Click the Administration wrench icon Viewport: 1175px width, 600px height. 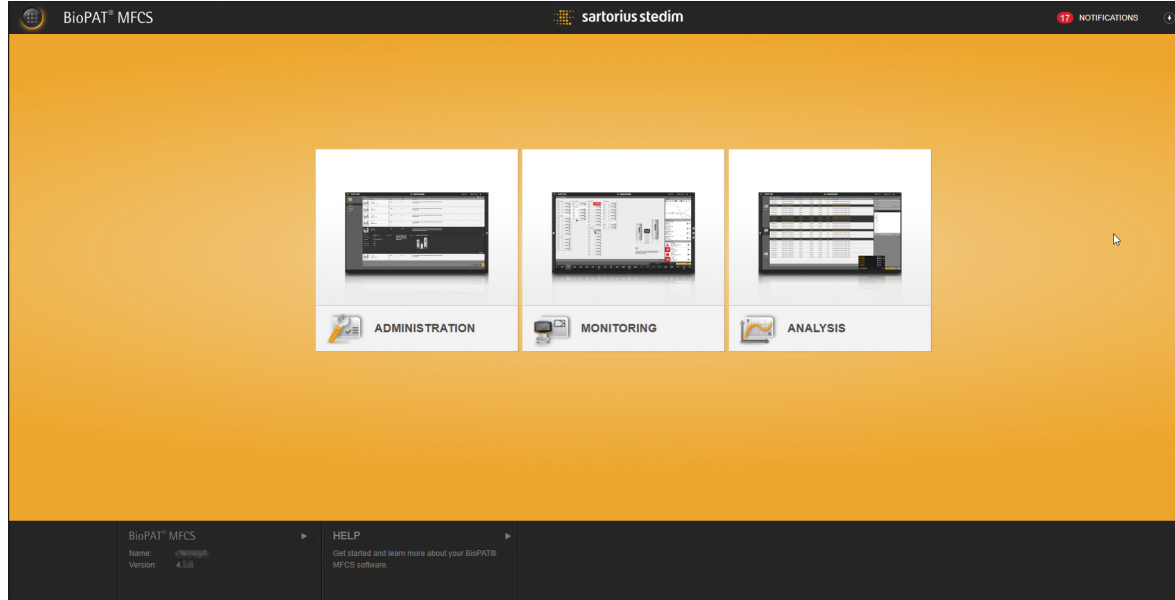coord(345,329)
